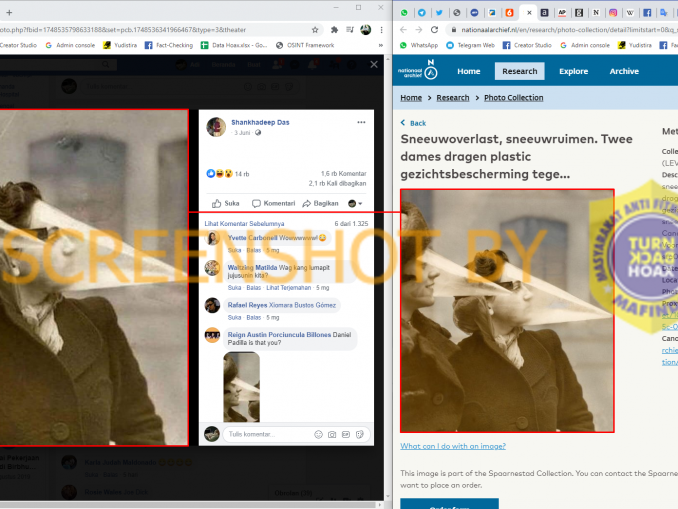Open Creator Studio bookmark in right window

527,45
